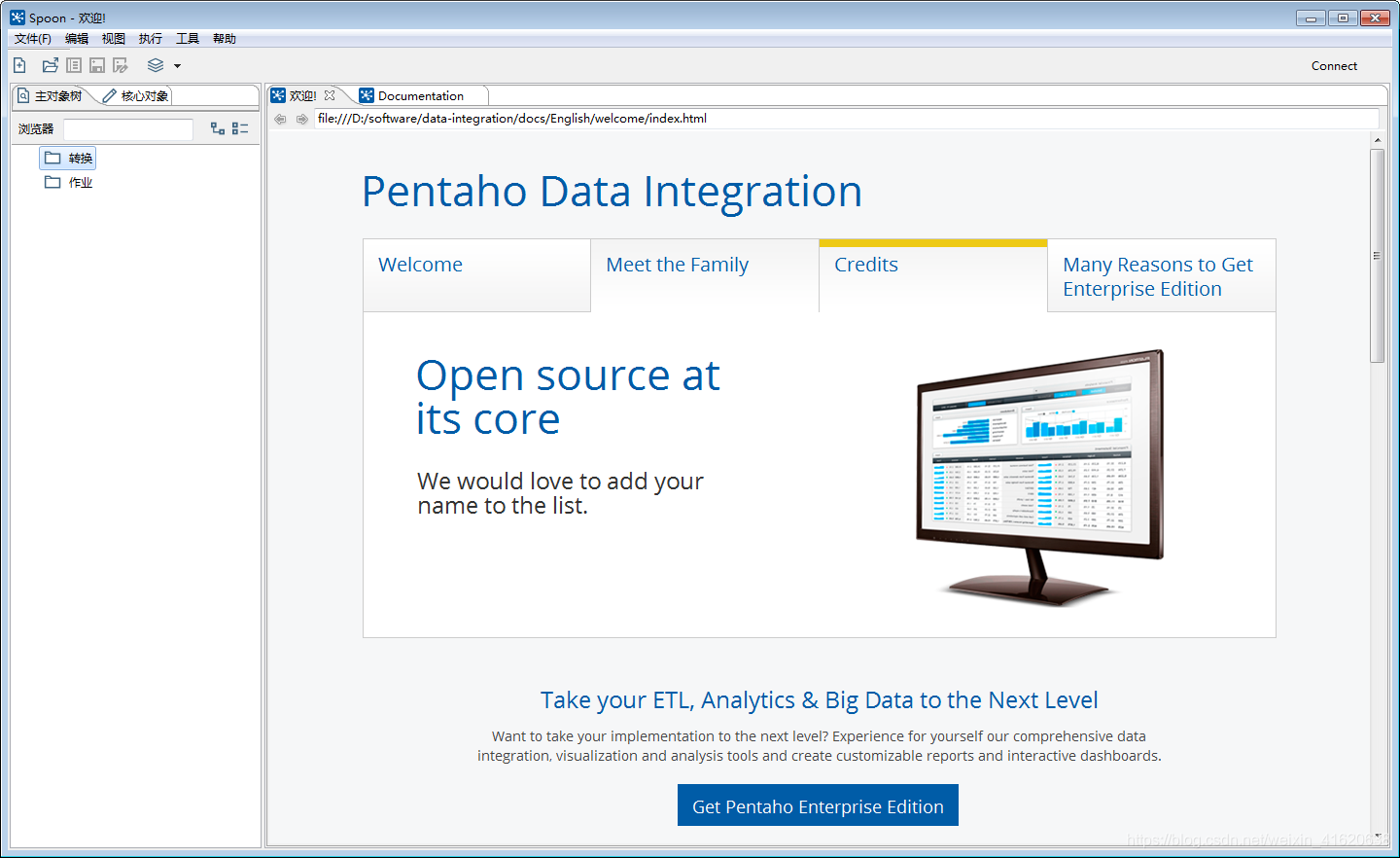Click the Open source at its core heading
This screenshot has width=1400, height=858.
(568, 398)
